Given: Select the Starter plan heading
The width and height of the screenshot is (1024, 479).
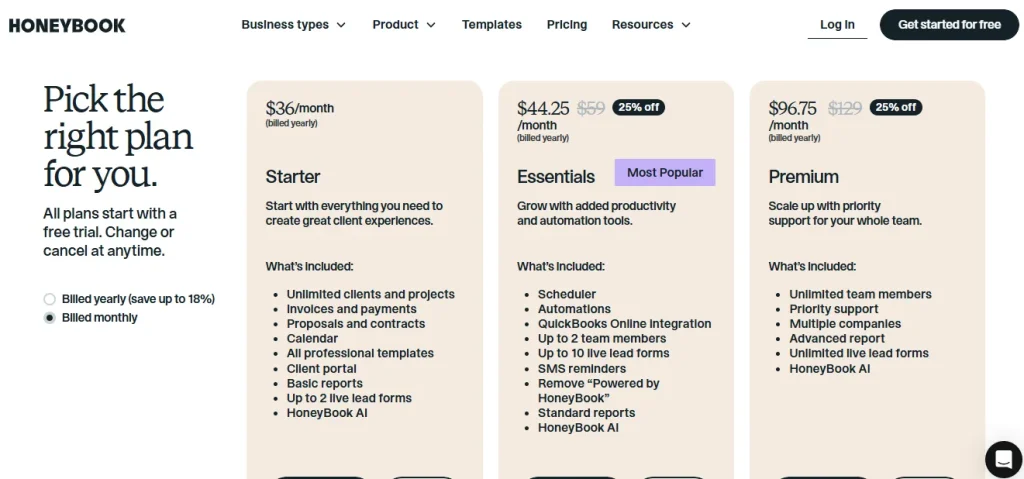Looking at the screenshot, I should tap(293, 177).
